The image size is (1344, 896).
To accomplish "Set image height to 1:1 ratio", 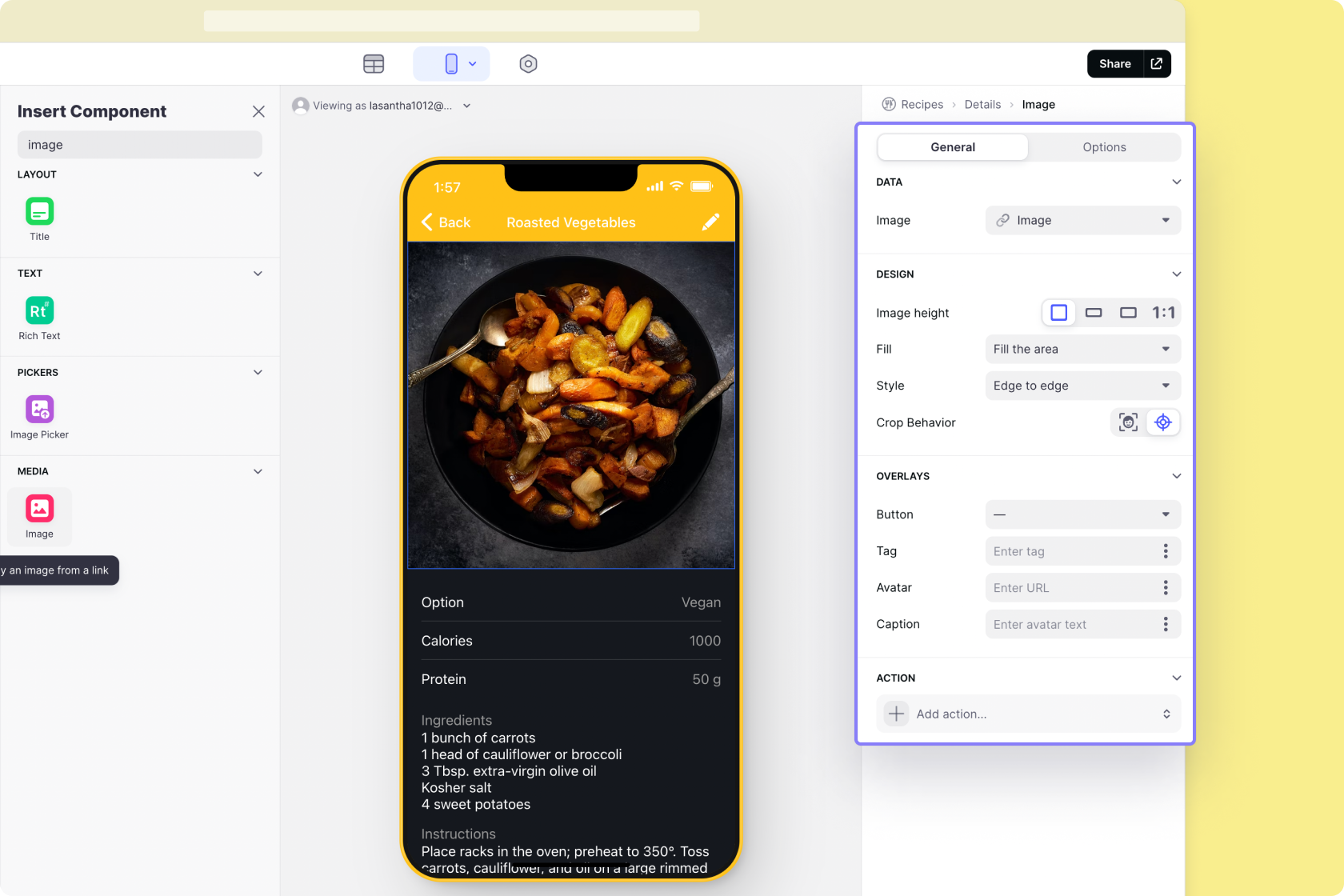I will (1163, 313).
